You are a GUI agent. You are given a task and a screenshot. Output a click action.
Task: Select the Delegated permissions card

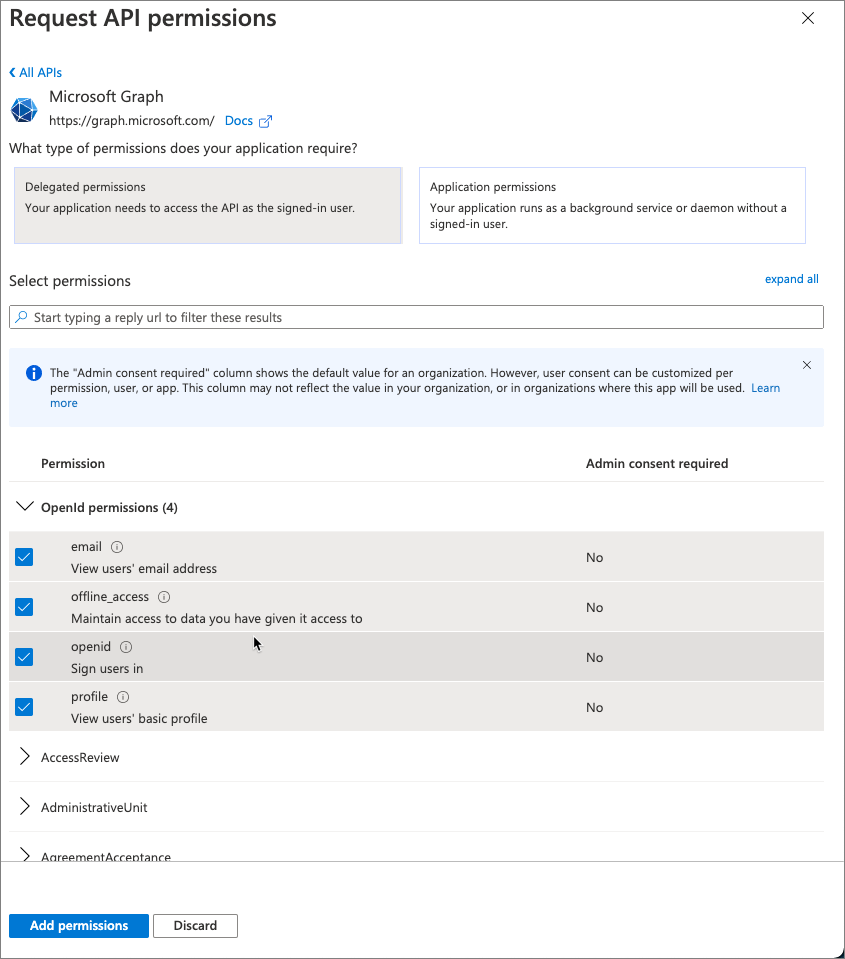coord(208,206)
